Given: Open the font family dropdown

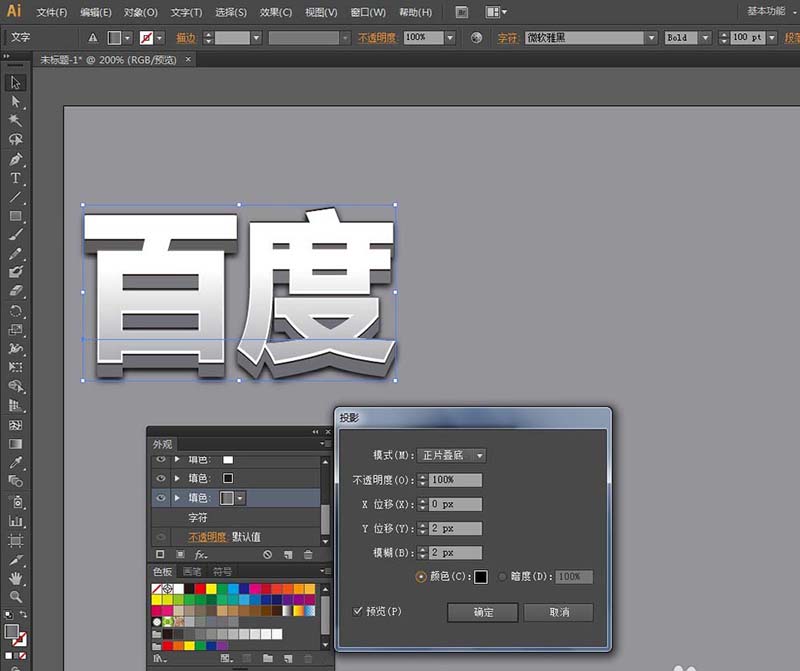Looking at the screenshot, I should [651, 38].
